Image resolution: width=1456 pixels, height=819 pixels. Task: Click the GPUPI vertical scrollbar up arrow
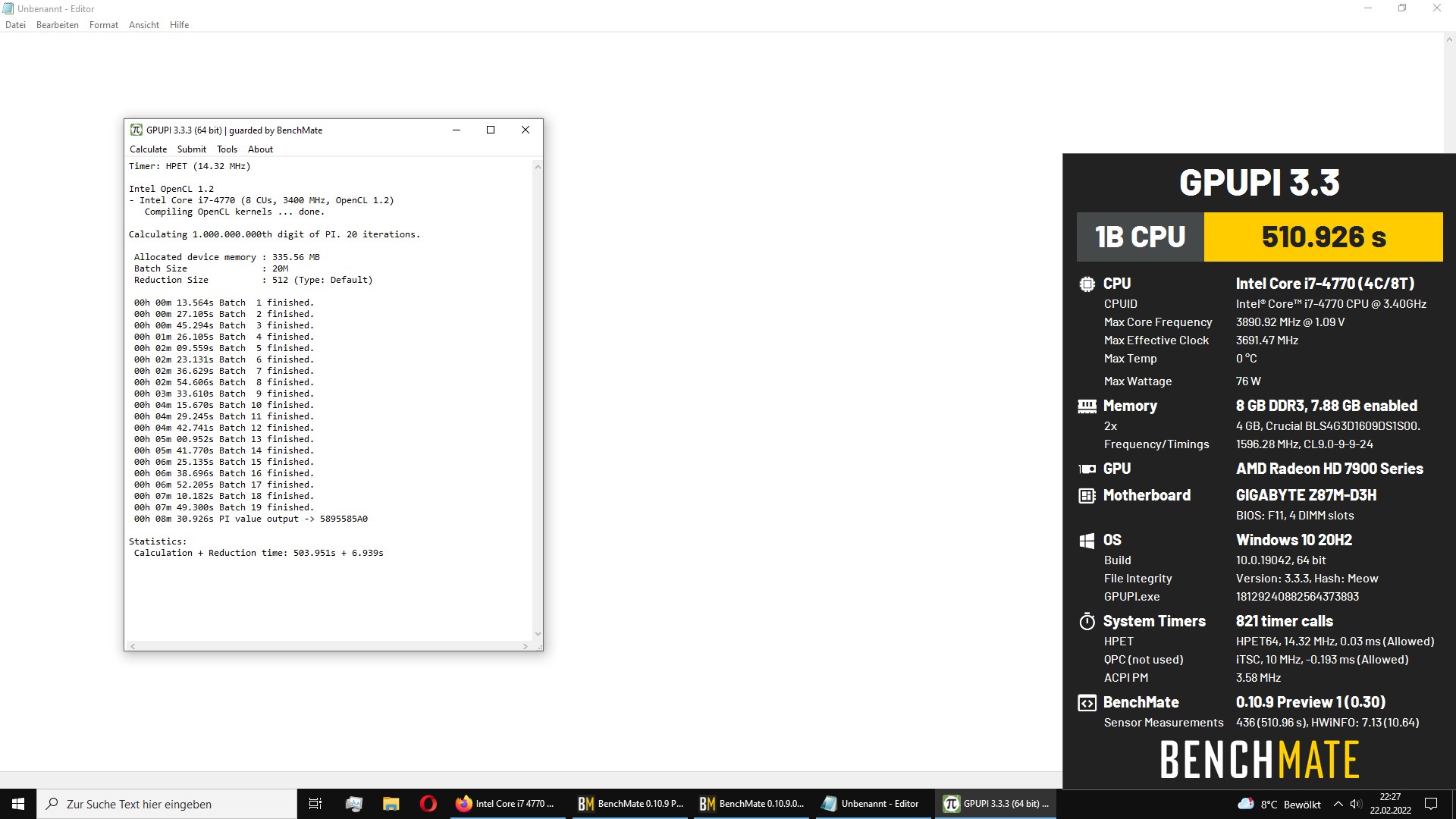tap(538, 166)
